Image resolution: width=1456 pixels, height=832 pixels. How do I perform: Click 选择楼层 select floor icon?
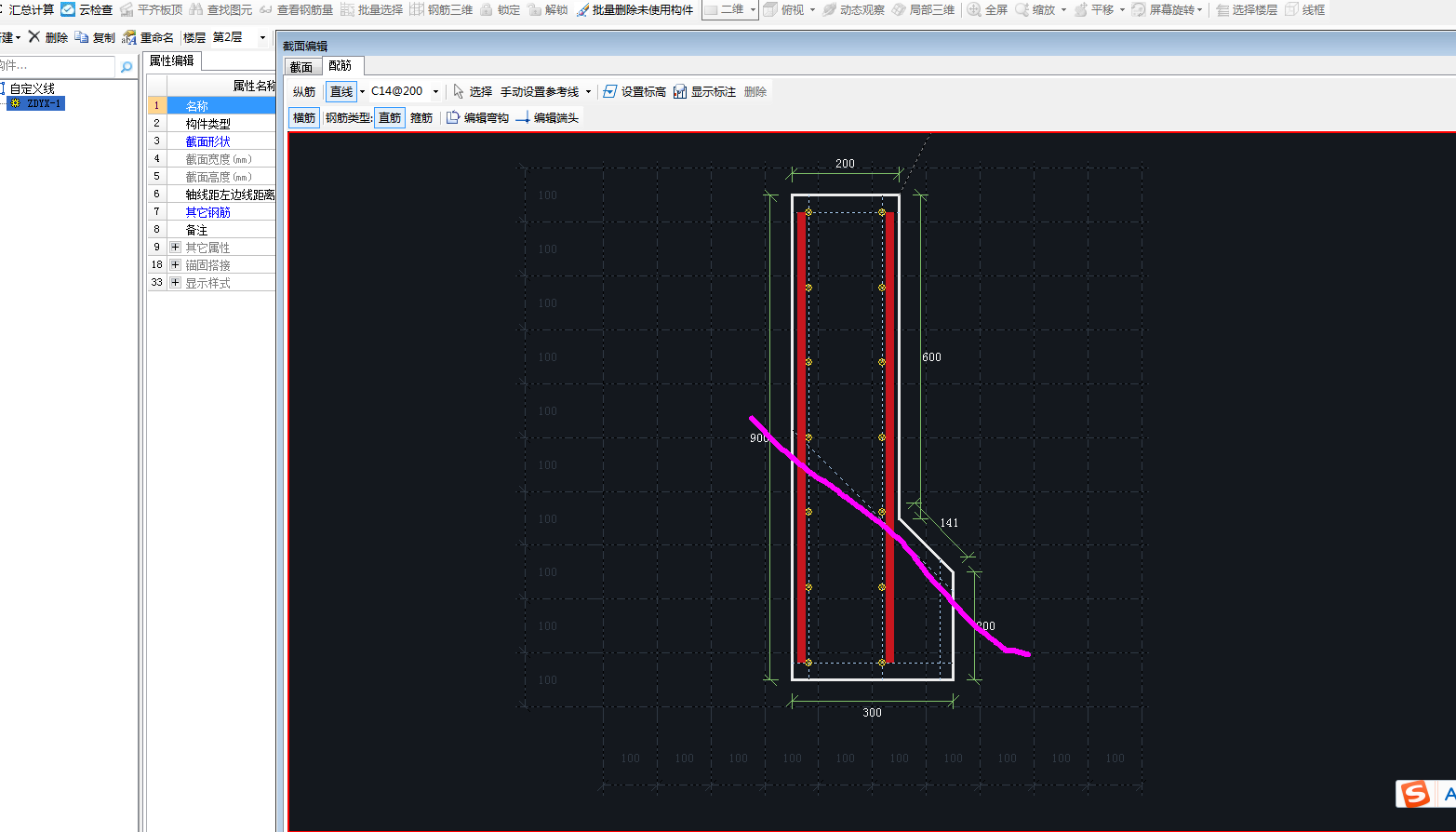(1222, 9)
